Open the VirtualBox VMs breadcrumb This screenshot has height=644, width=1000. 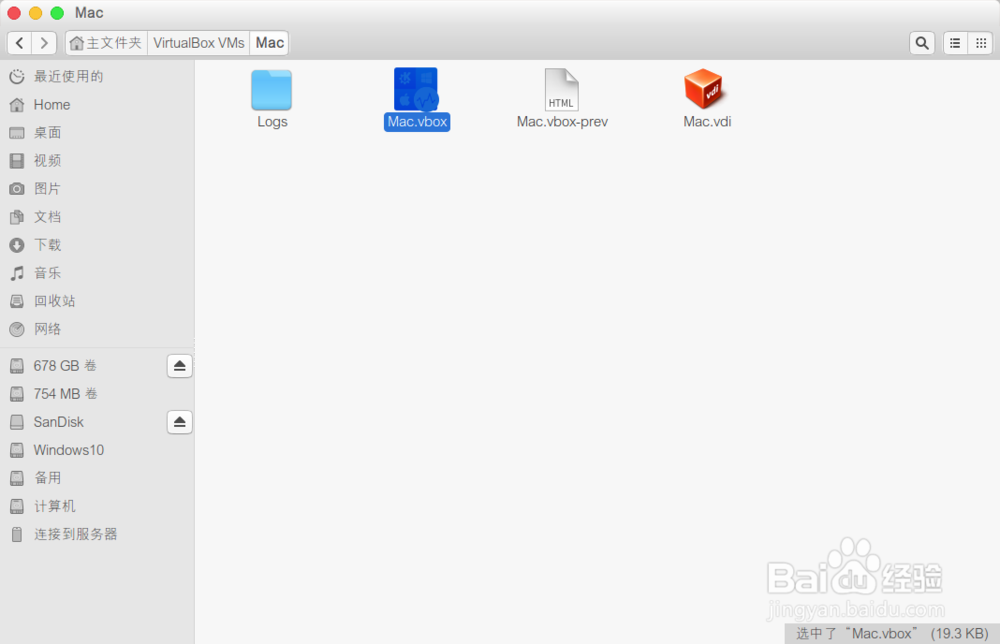(197, 43)
